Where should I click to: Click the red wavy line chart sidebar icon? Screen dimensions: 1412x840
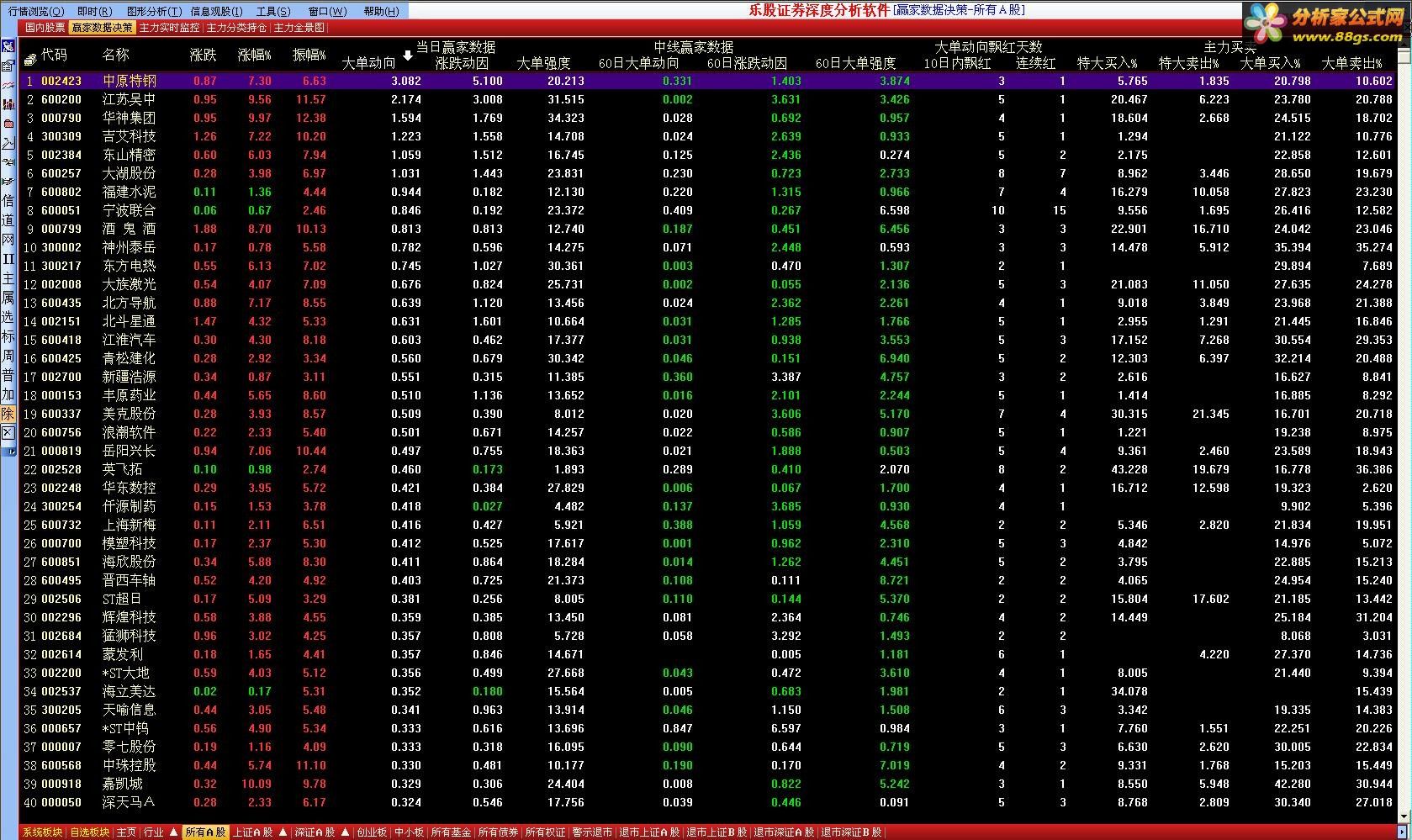tap(8, 85)
